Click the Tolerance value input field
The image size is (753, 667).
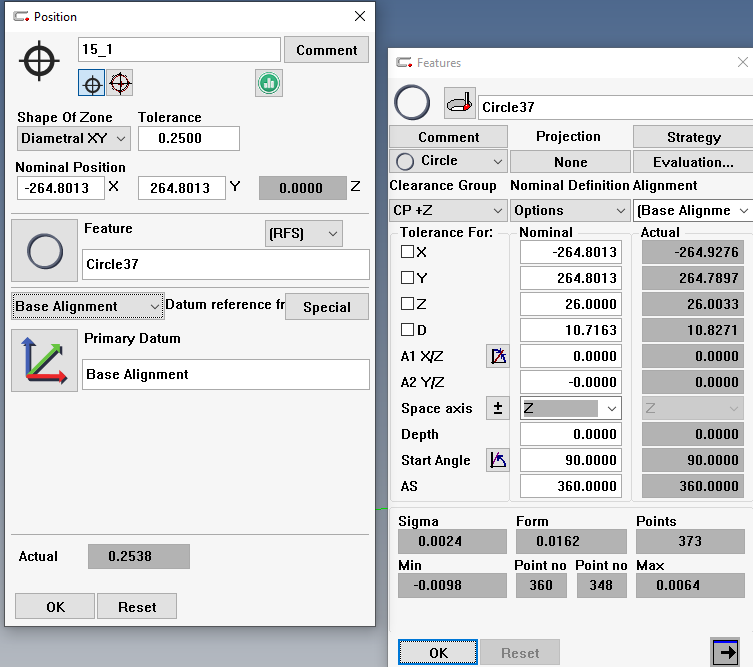188,138
